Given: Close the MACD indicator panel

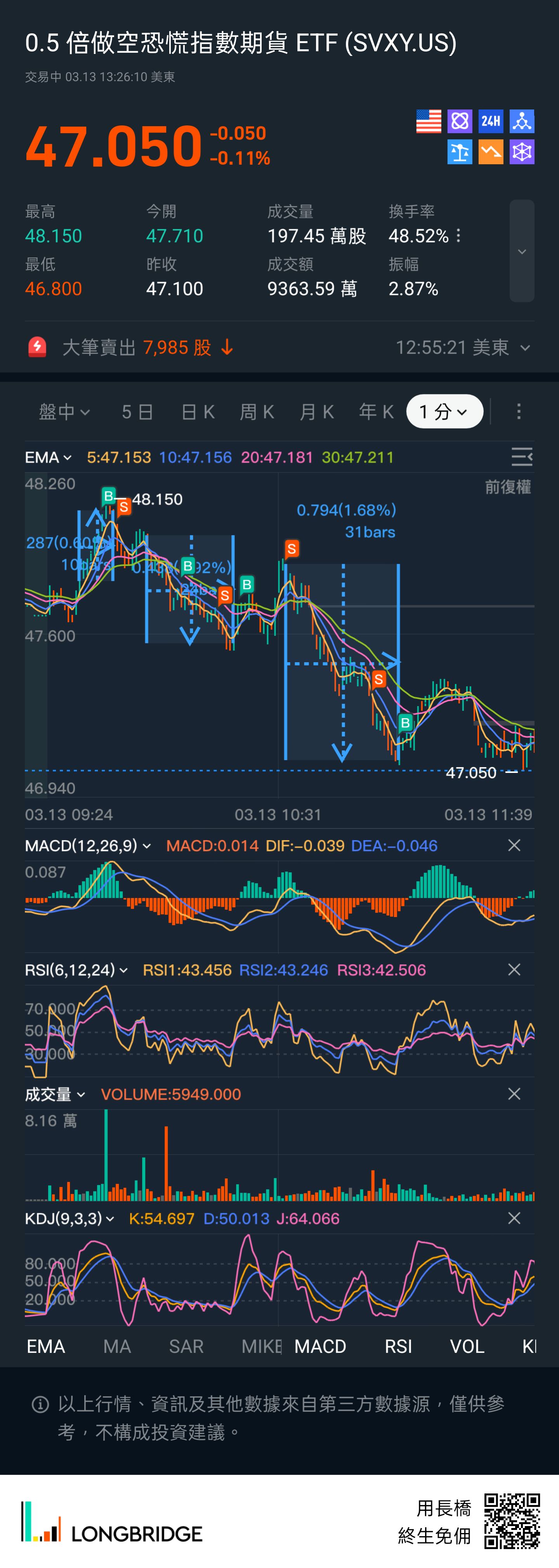Looking at the screenshot, I should [514, 846].
